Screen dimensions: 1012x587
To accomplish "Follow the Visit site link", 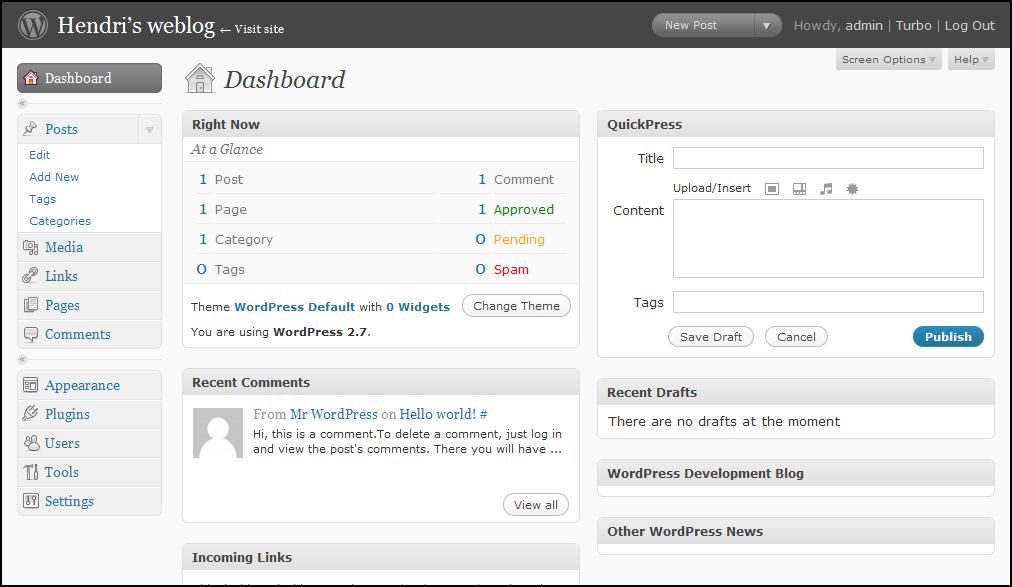I will tap(252, 29).
